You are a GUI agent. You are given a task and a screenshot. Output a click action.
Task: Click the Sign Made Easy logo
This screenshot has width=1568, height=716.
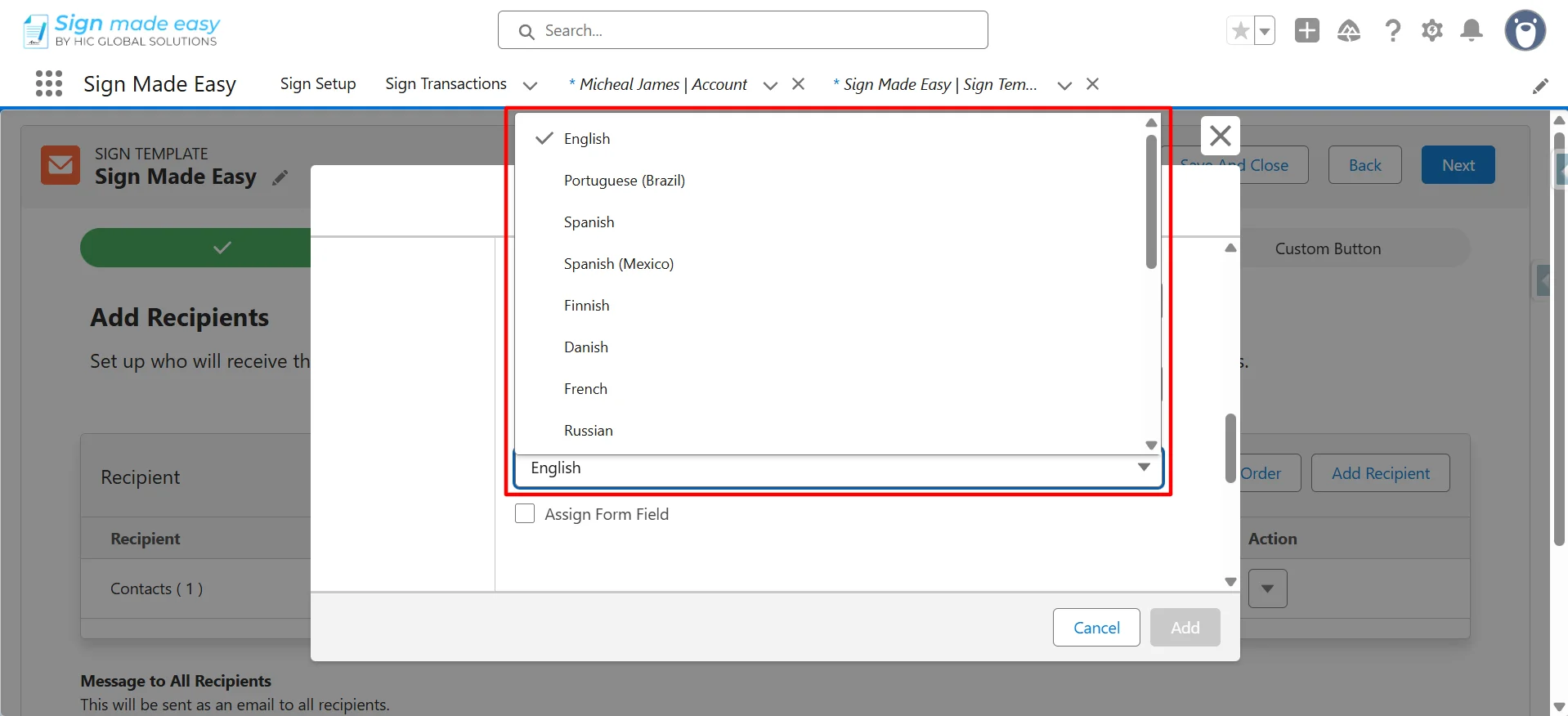pyautogui.click(x=121, y=30)
